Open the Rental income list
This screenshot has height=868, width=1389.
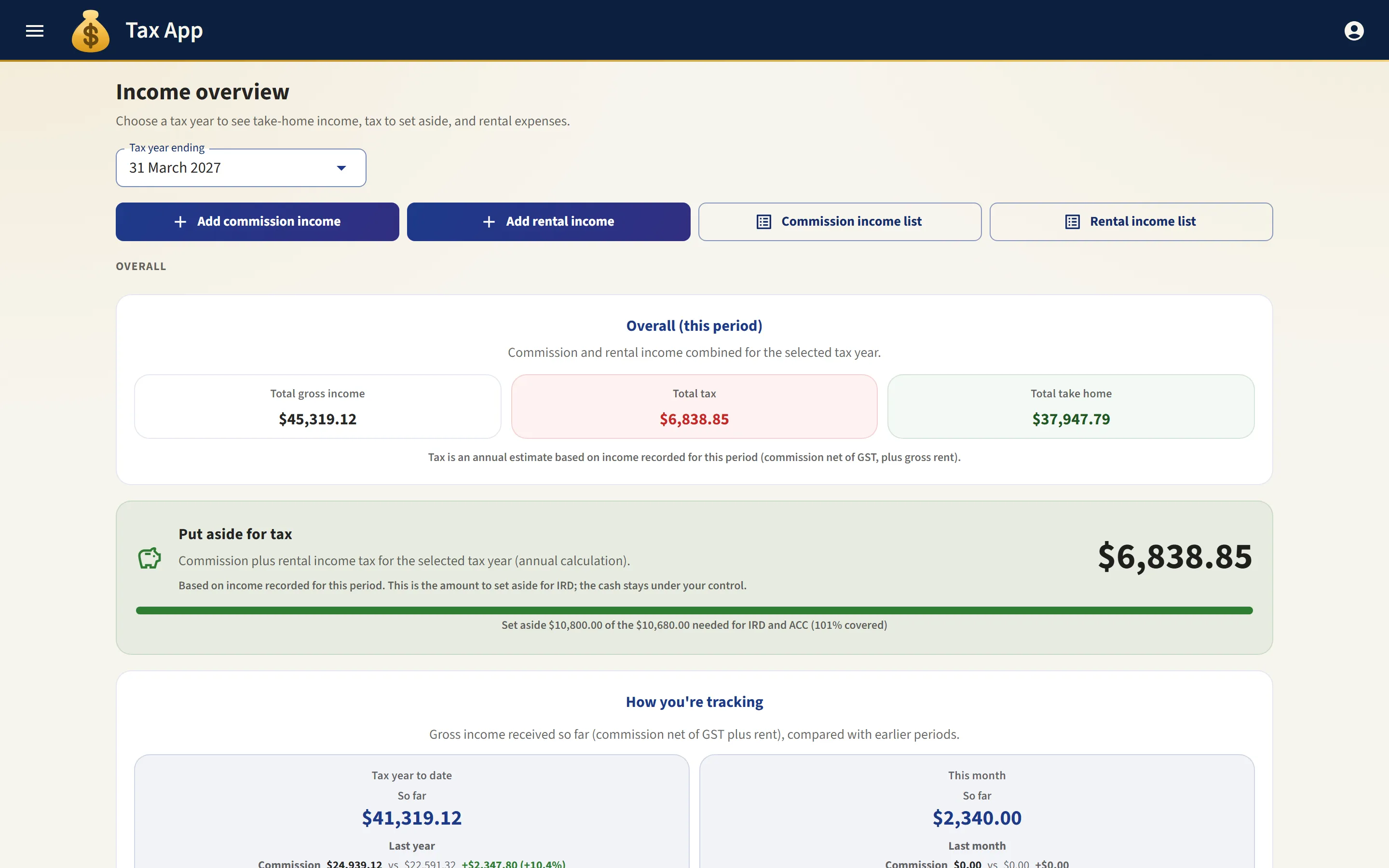(x=1130, y=222)
